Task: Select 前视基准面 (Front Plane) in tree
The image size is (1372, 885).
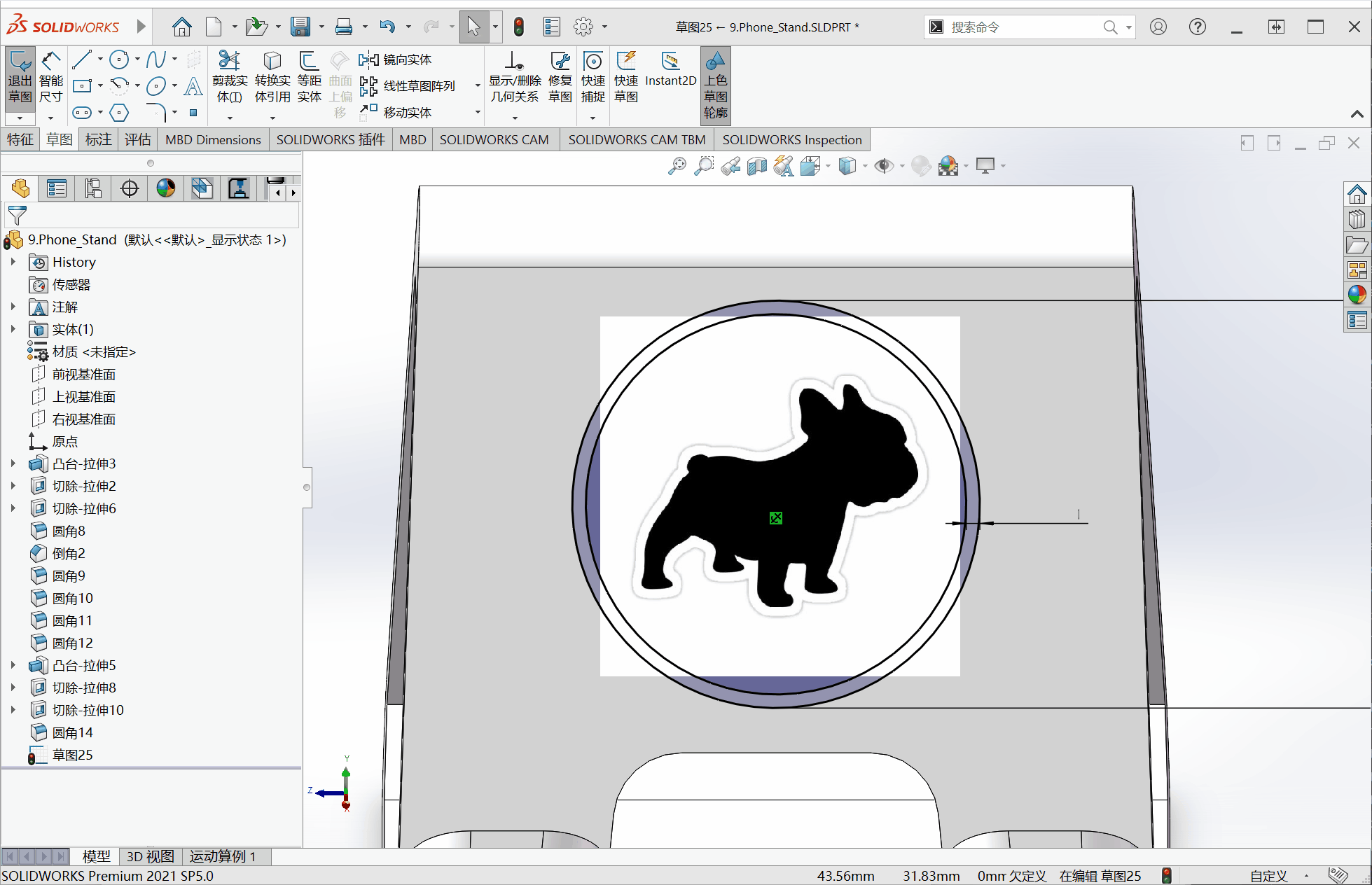Action: point(83,374)
